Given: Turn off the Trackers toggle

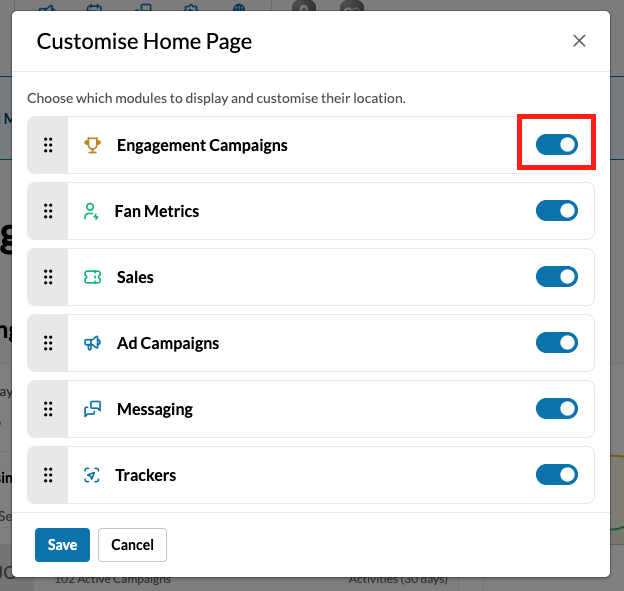Looking at the screenshot, I should [x=557, y=475].
